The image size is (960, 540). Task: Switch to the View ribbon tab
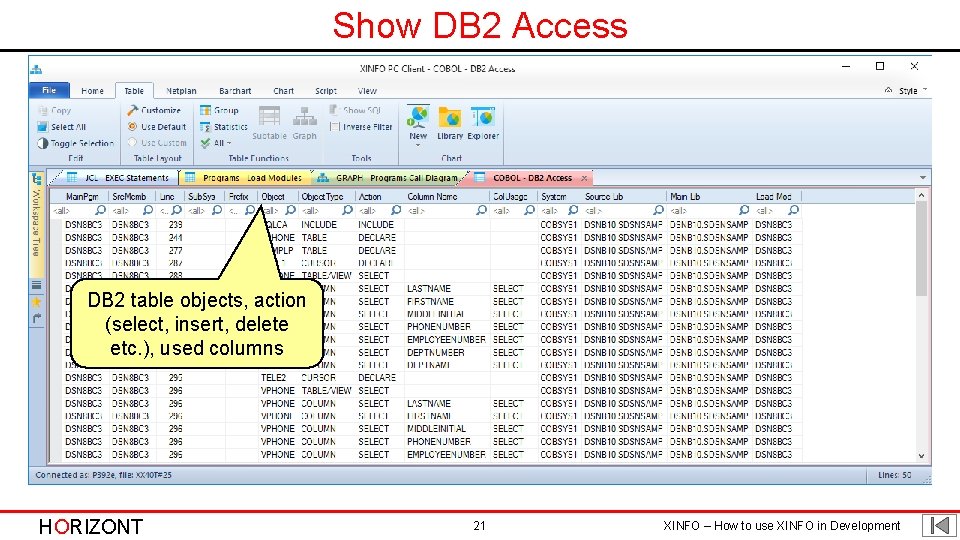pos(367,91)
